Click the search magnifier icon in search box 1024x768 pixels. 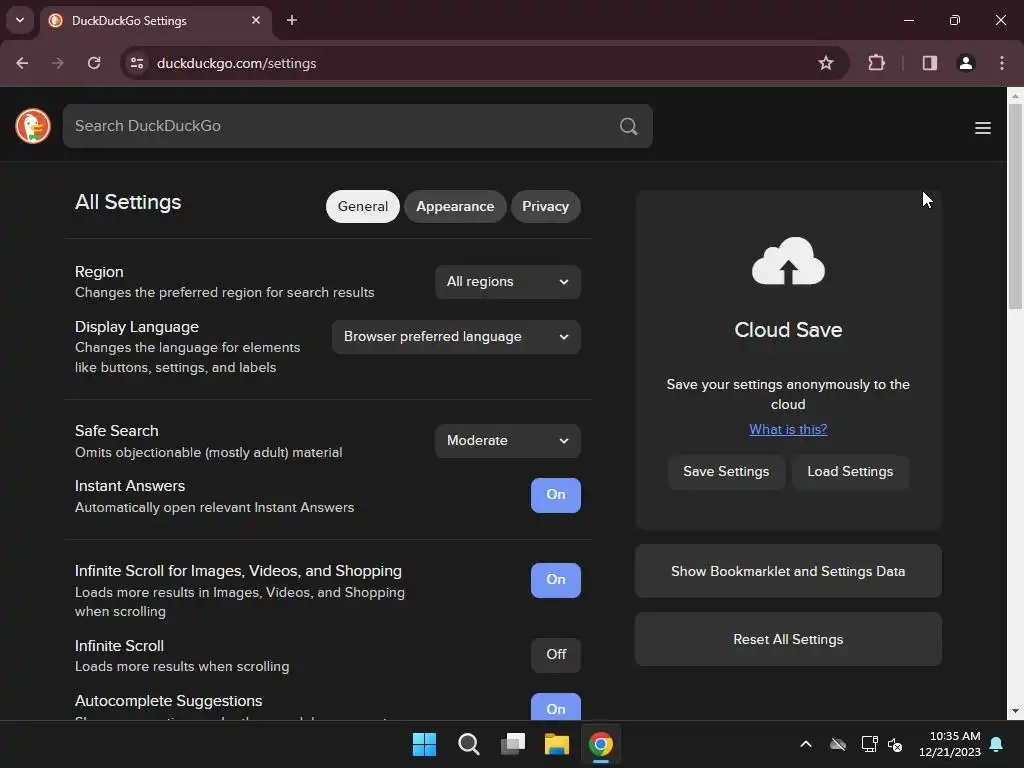pyautogui.click(x=628, y=126)
